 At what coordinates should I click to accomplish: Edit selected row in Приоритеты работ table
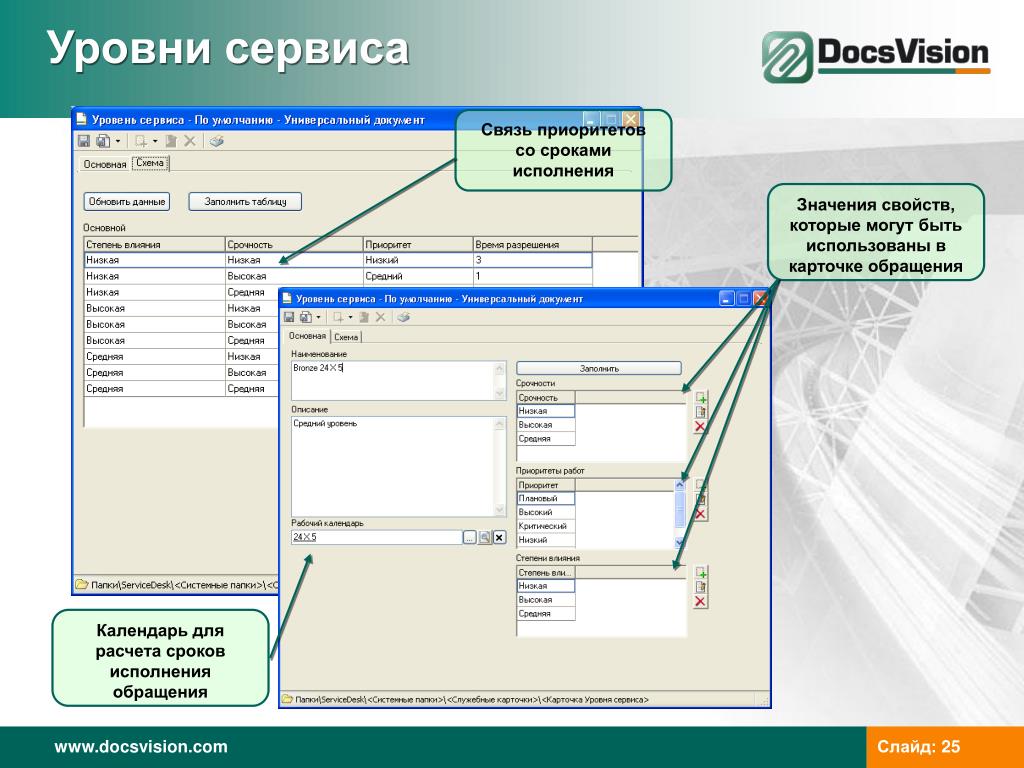[x=701, y=500]
